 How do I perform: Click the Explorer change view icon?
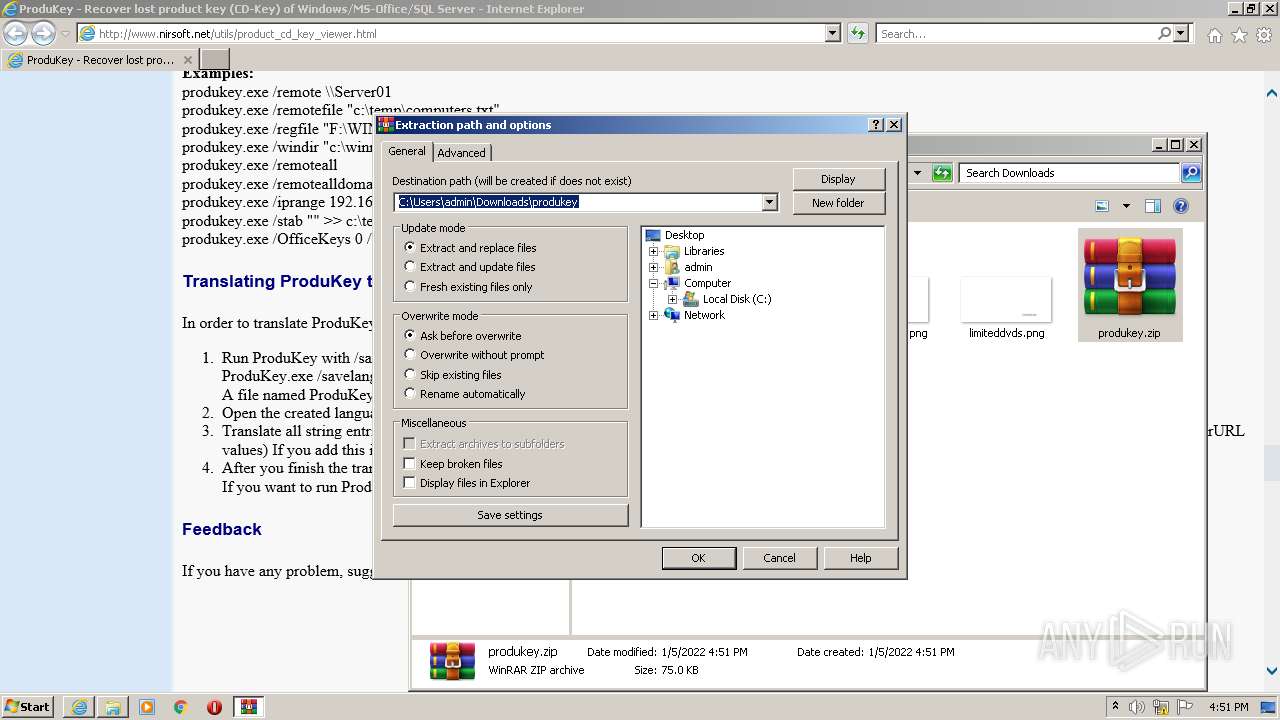tap(1102, 206)
